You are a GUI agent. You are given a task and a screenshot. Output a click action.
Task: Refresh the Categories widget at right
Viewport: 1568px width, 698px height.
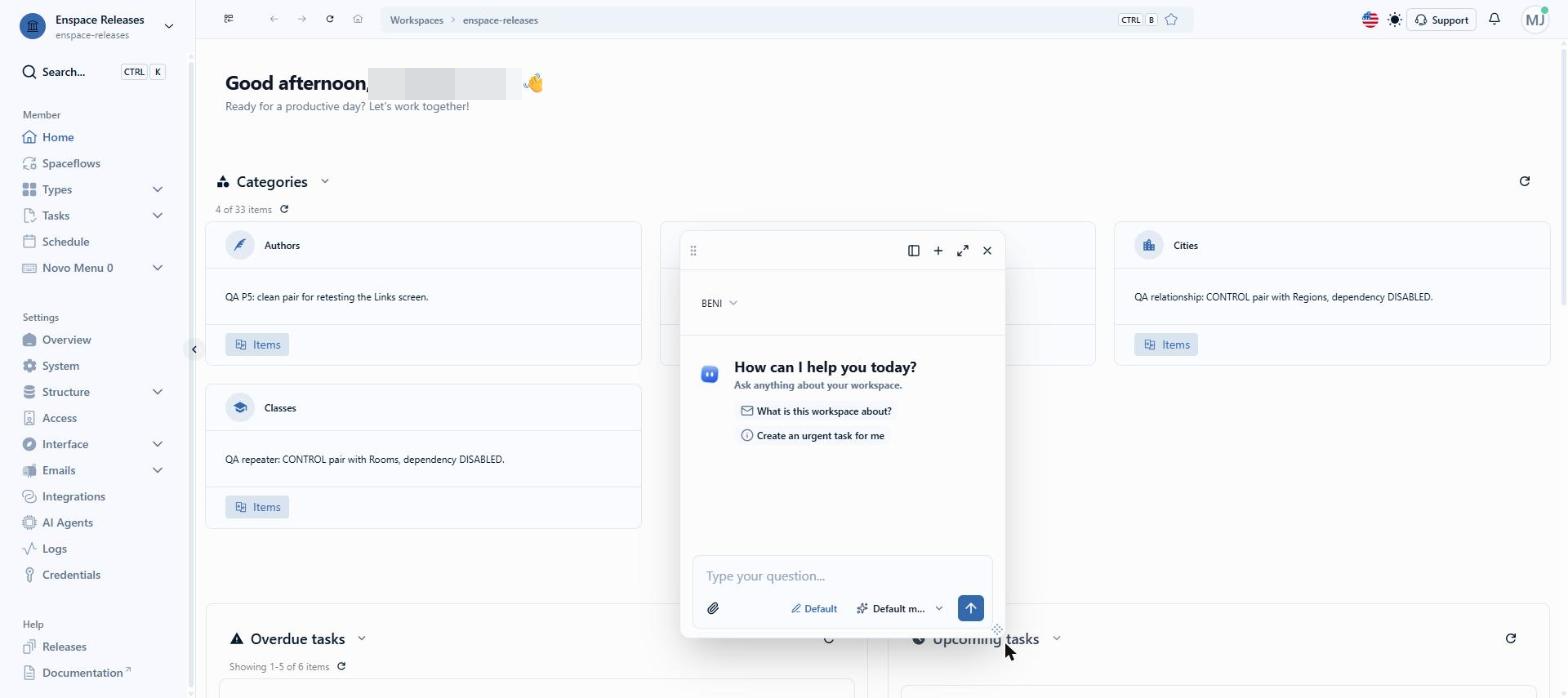coord(1524,181)
